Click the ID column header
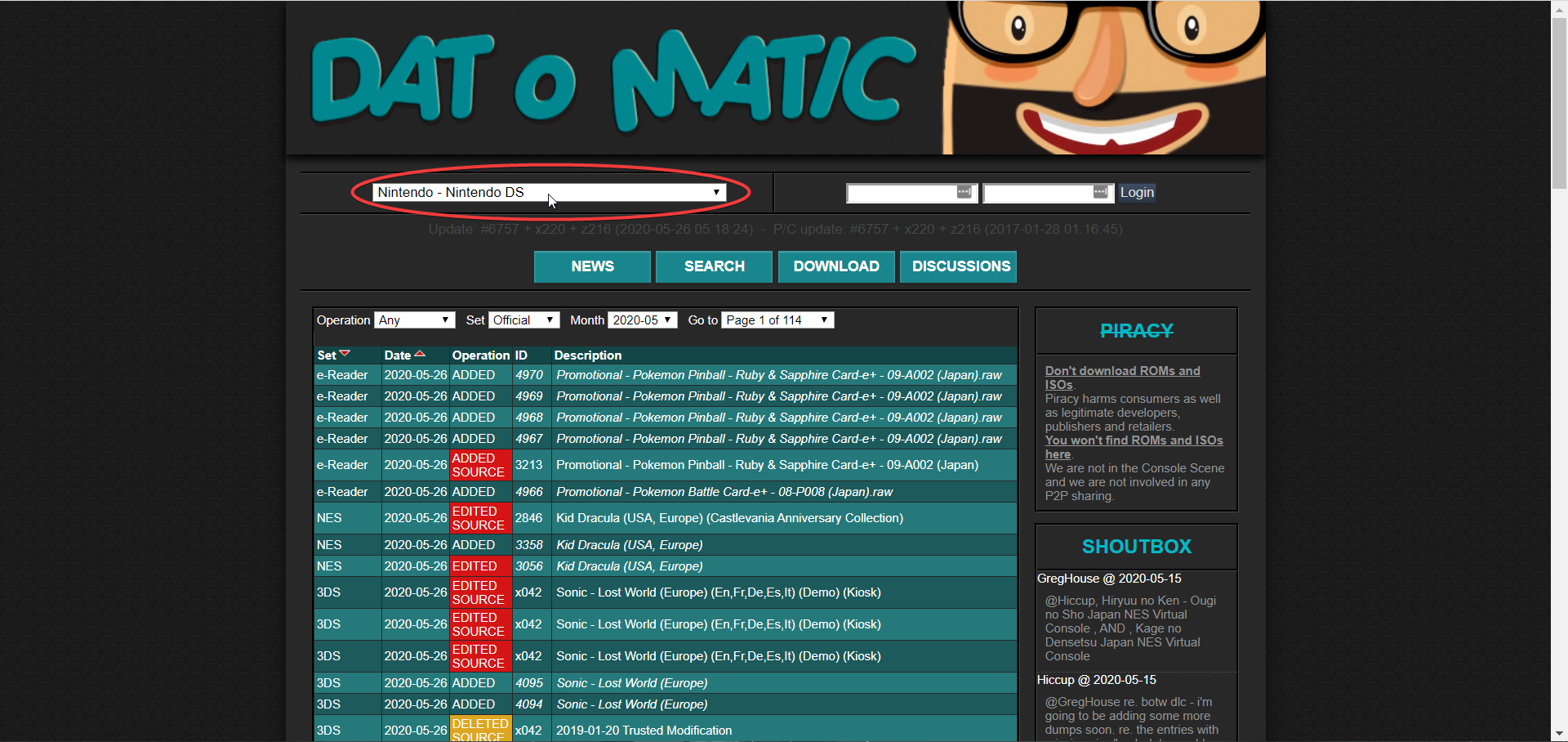Screen dimensions: 1568x742 tap(521, 355)
